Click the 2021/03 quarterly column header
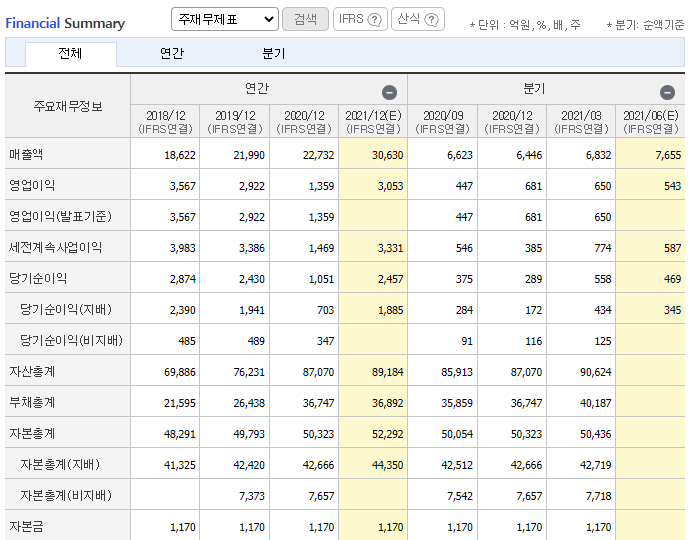Screen dimensions: 693x540 pyautogui.click(x=581, y=122)
